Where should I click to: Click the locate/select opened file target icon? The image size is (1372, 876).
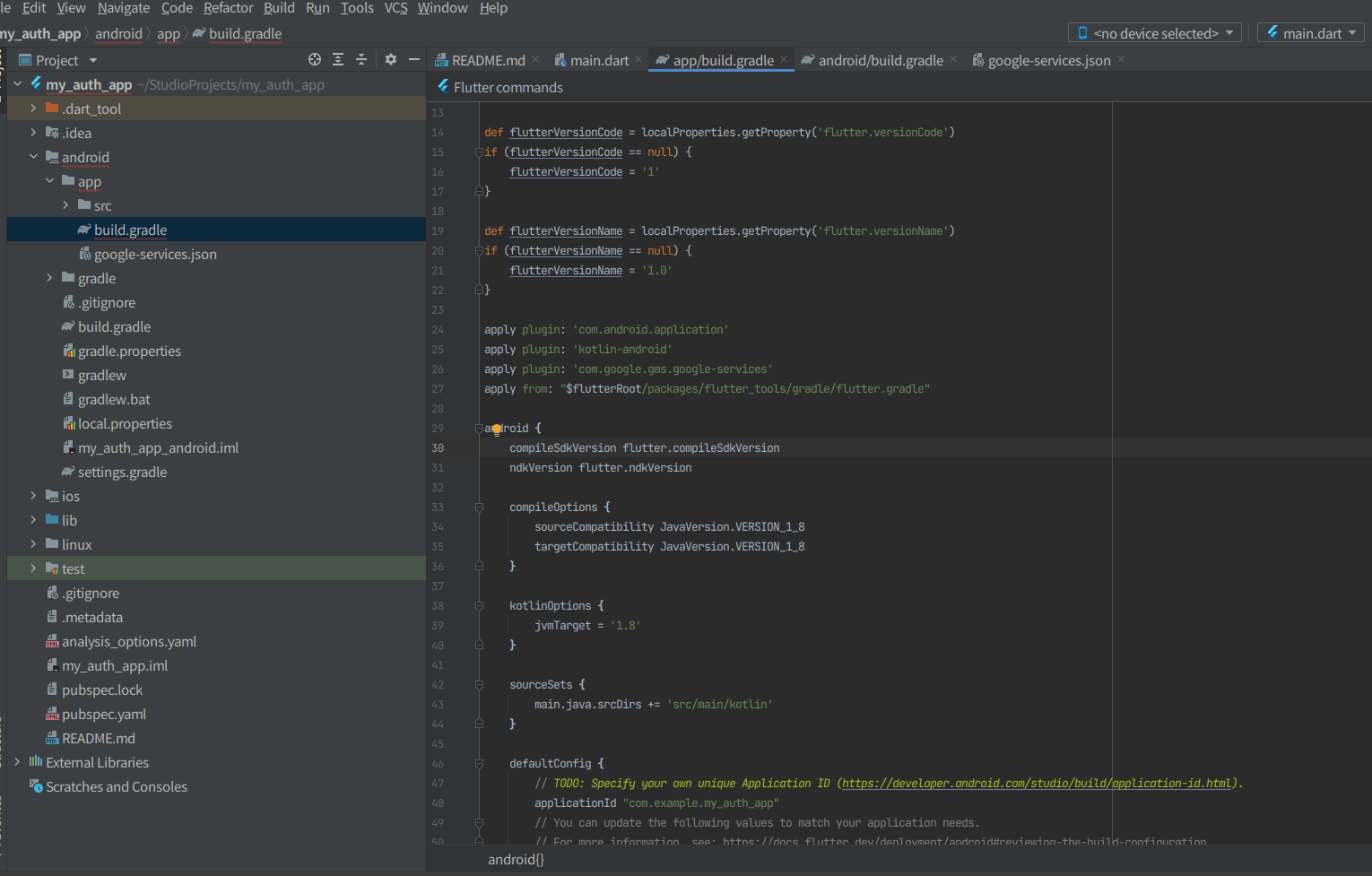point(315,60)
